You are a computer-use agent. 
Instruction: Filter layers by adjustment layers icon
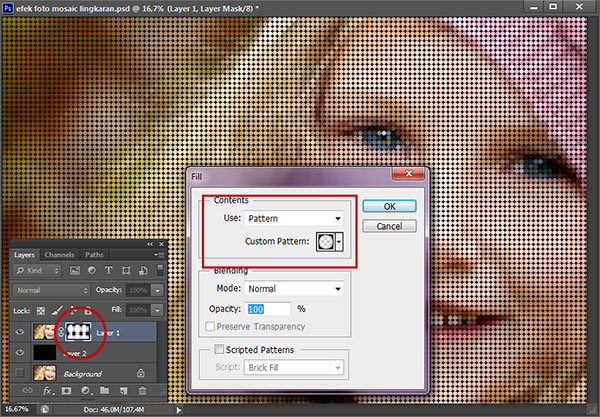92,270
